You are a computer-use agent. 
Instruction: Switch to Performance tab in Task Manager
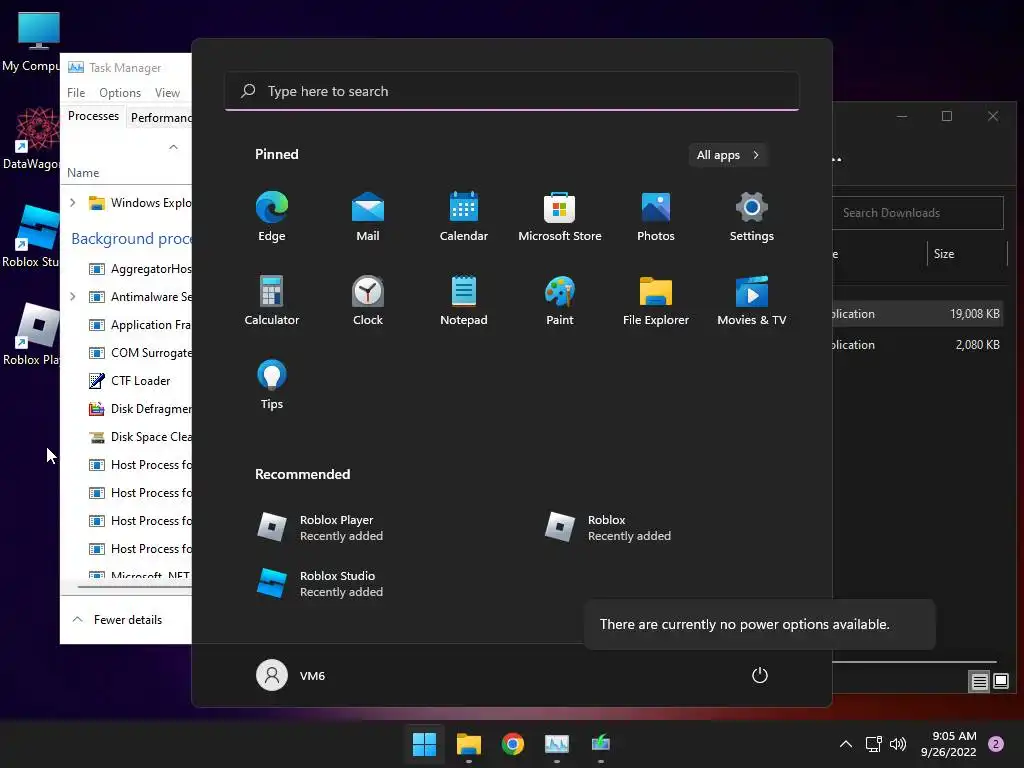coord(161,118)
